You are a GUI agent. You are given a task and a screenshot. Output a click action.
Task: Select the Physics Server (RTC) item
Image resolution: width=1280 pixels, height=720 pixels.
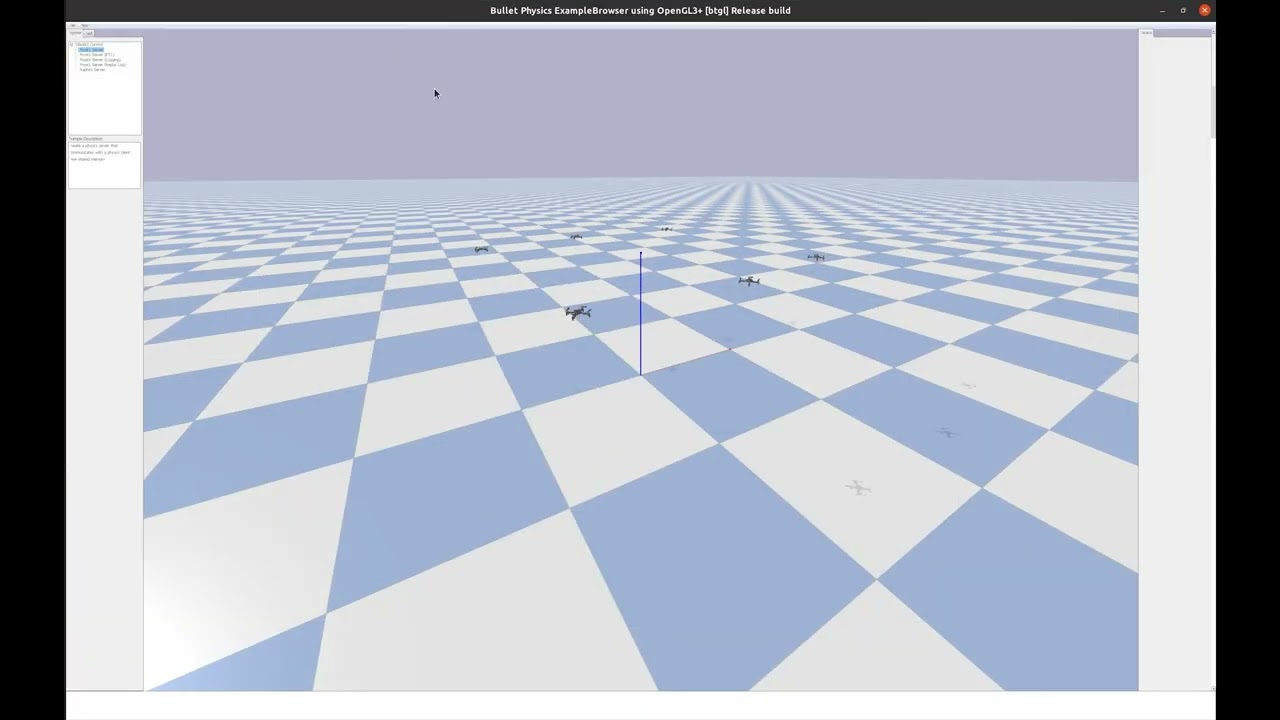click(97, 54)
